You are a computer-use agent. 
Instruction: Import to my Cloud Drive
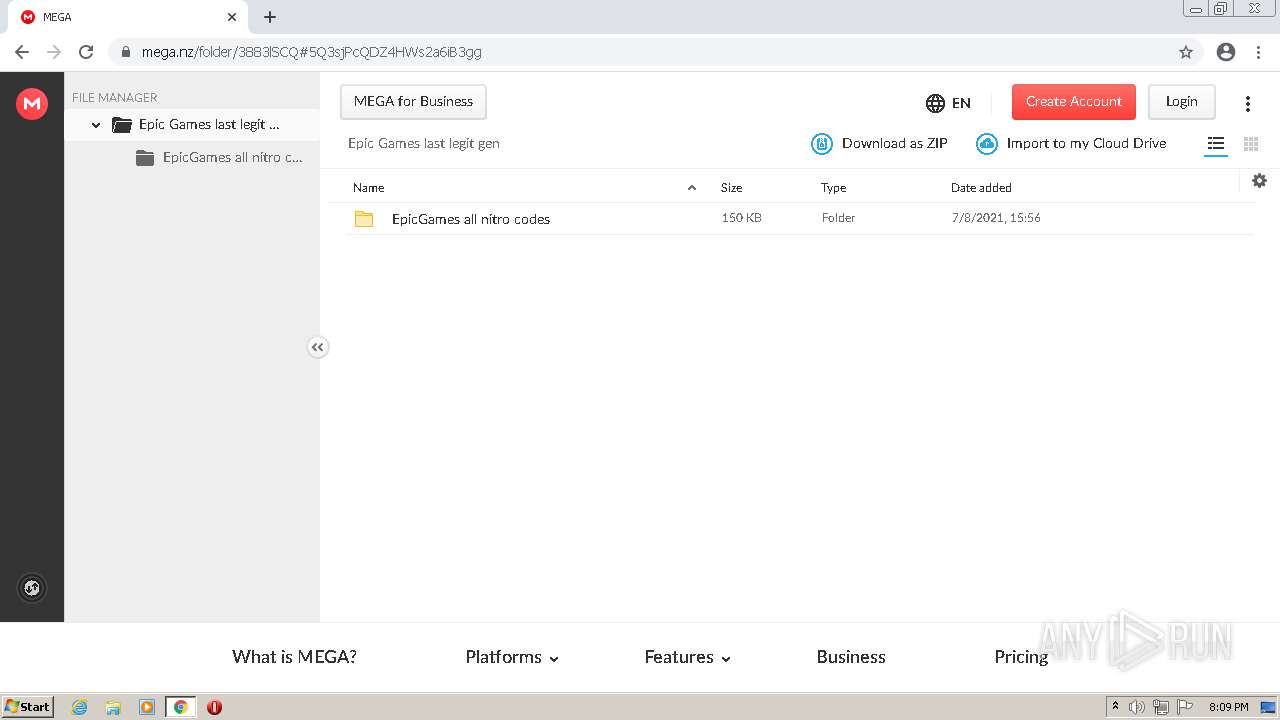1087,144
